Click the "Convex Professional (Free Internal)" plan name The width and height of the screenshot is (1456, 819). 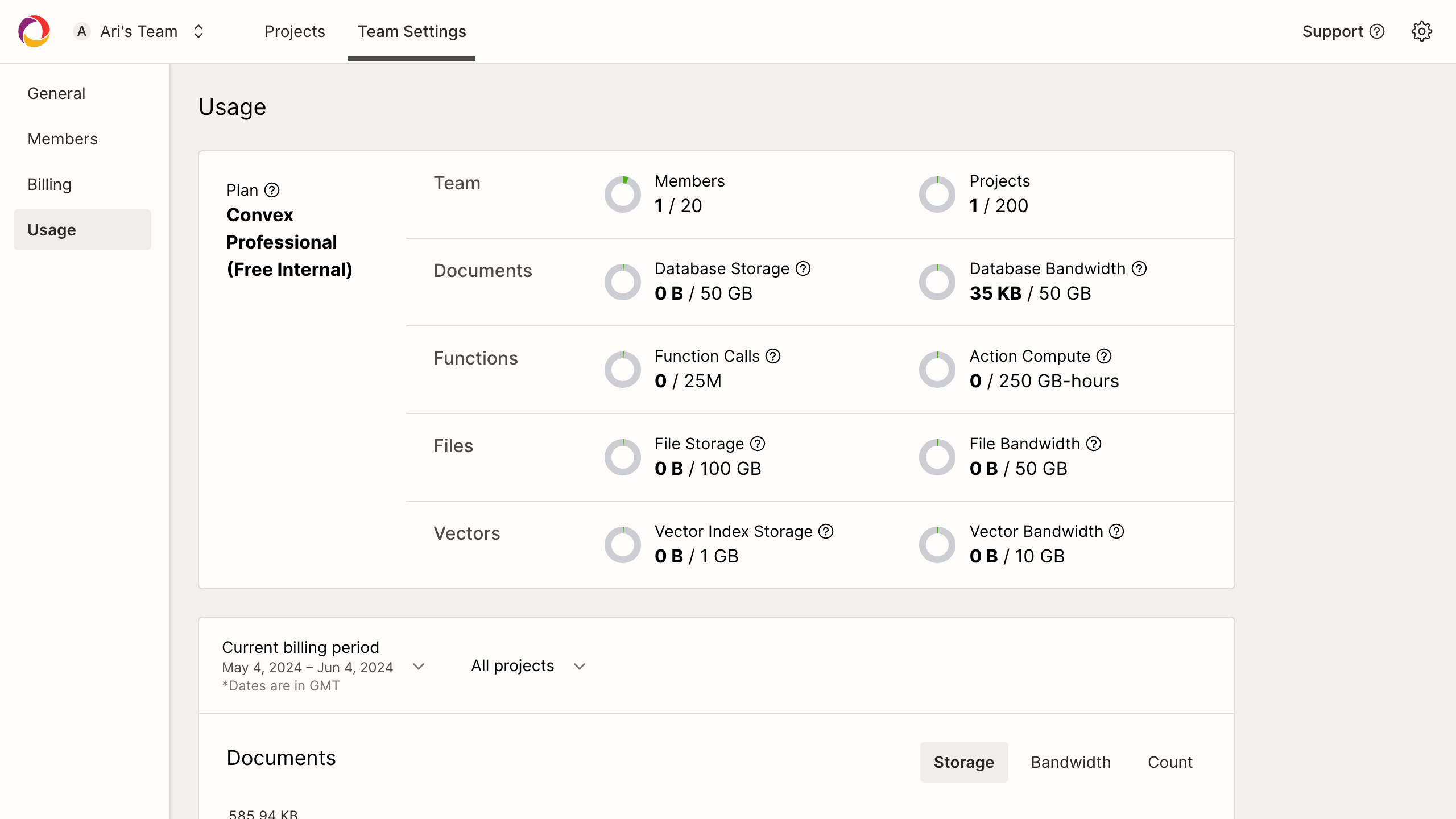point(289,242)
